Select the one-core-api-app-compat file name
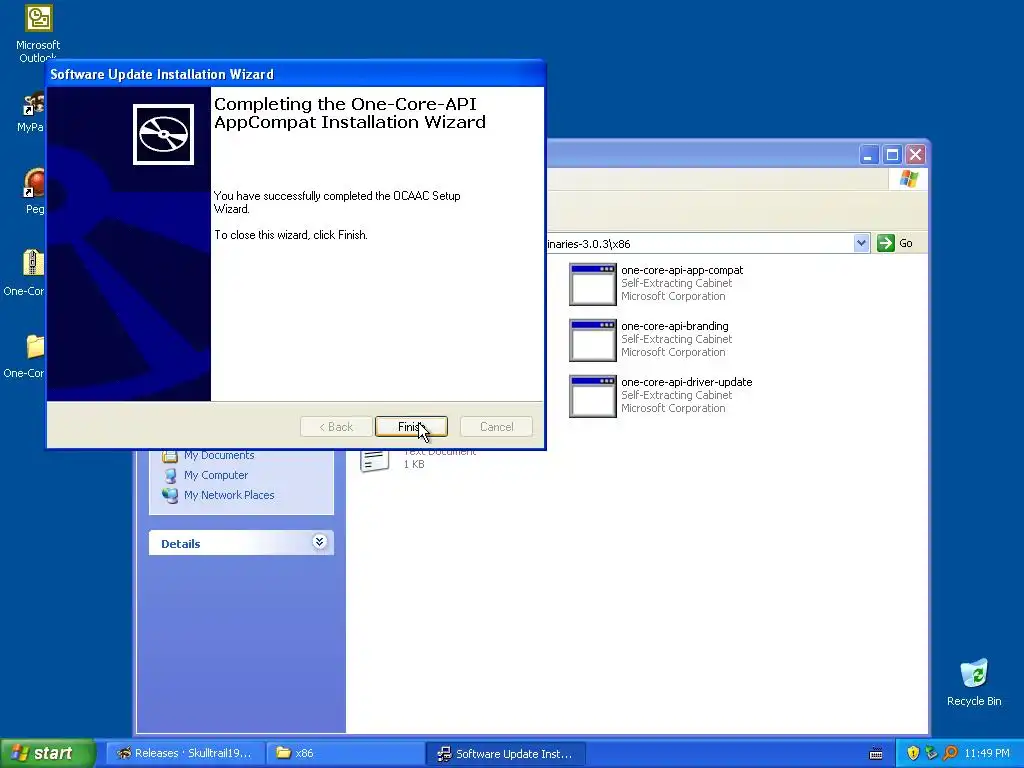 (682, 270)
